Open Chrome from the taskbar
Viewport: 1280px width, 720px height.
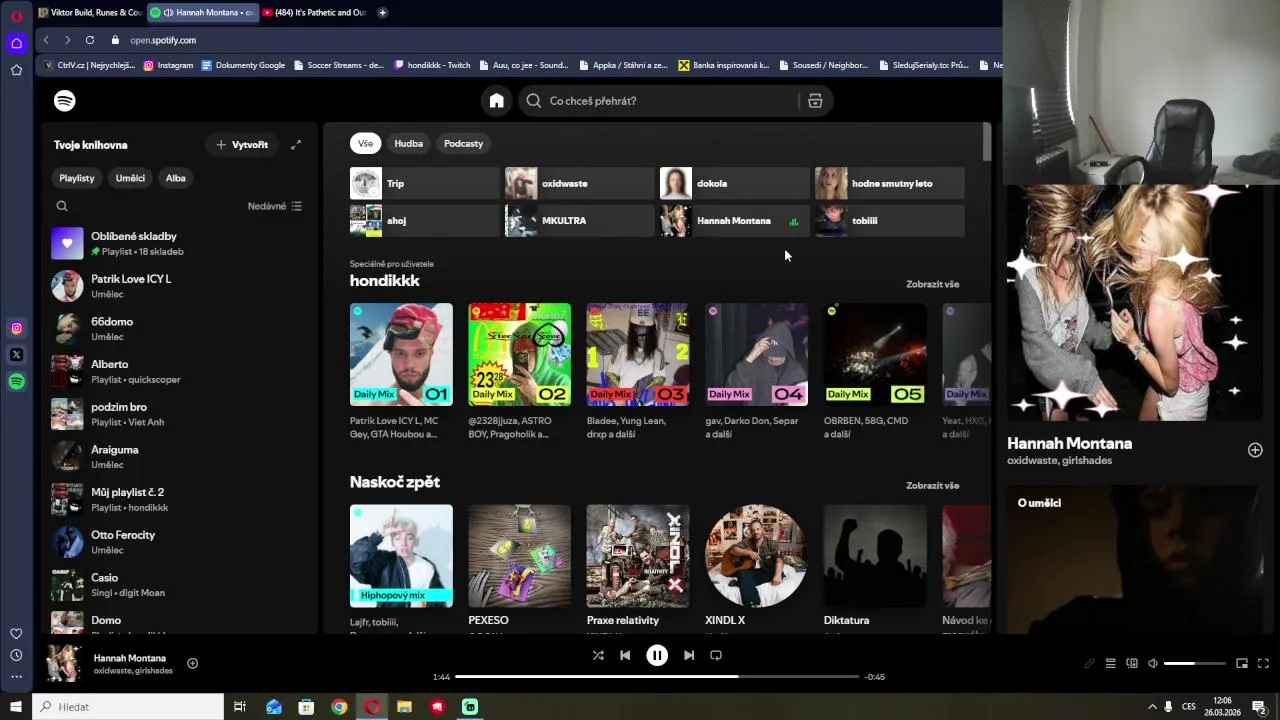339,707
